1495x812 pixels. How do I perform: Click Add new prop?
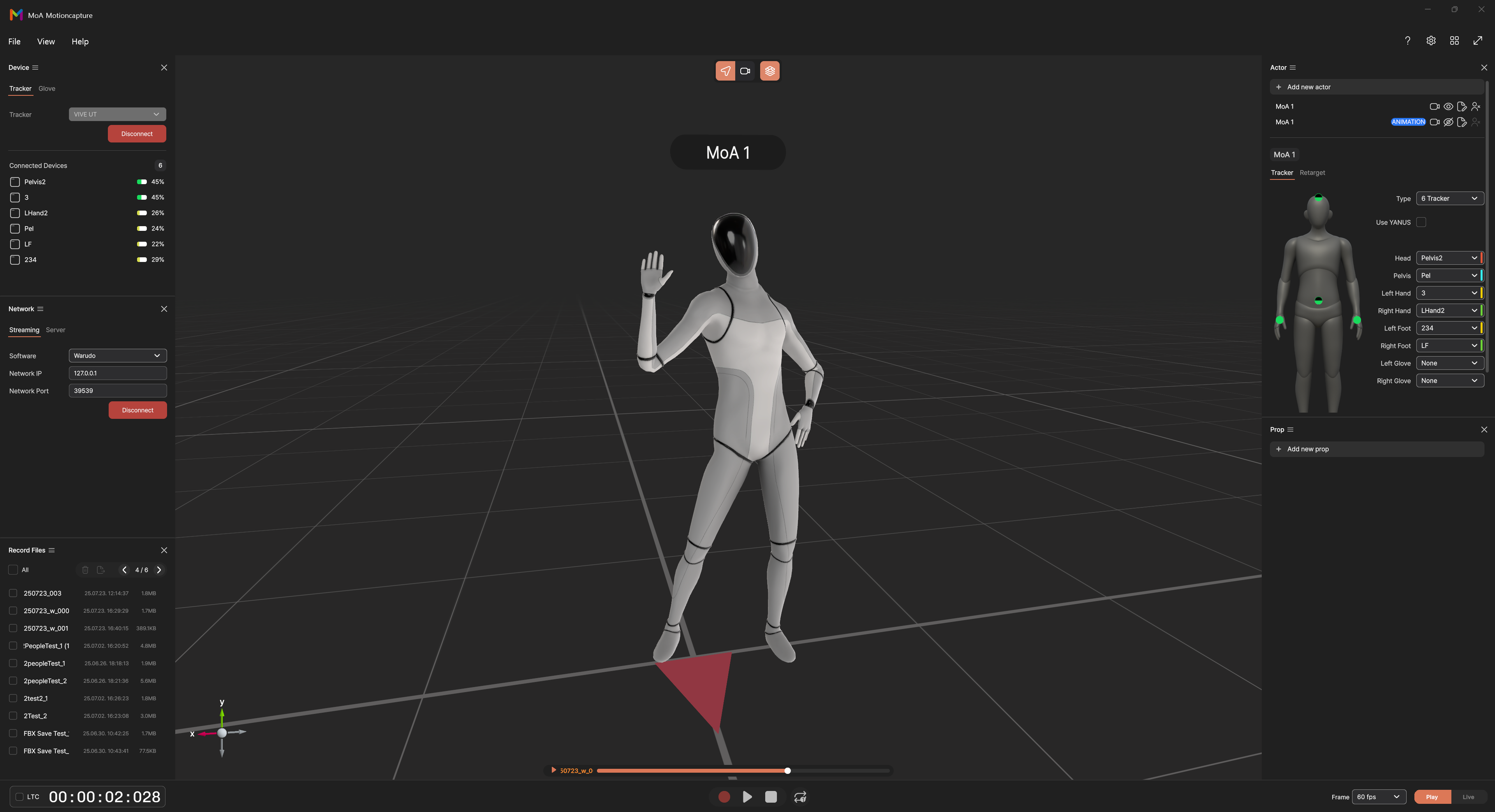[x=1377, y=449]
